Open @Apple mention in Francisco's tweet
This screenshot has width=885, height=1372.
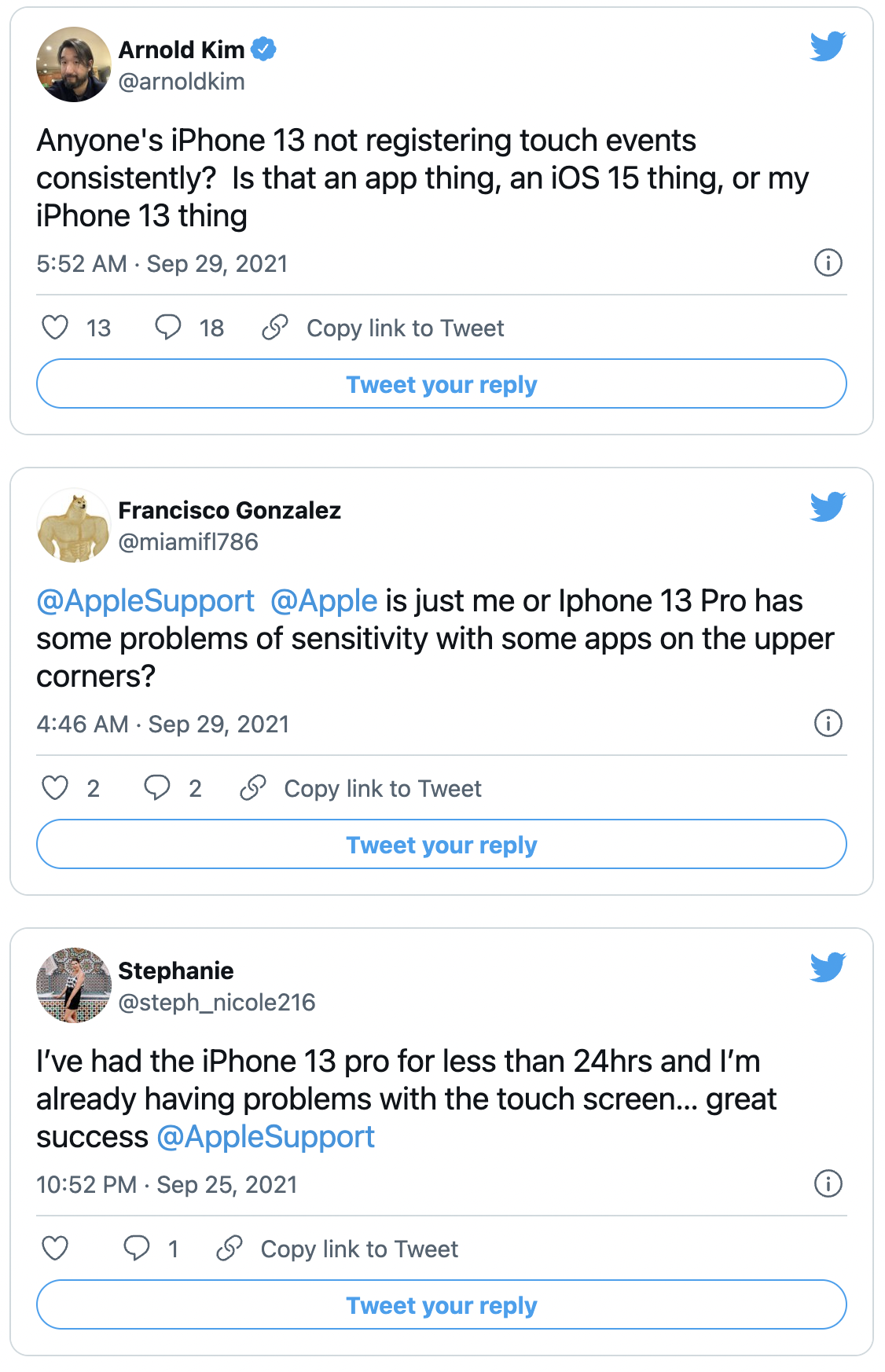pos(324,601)
